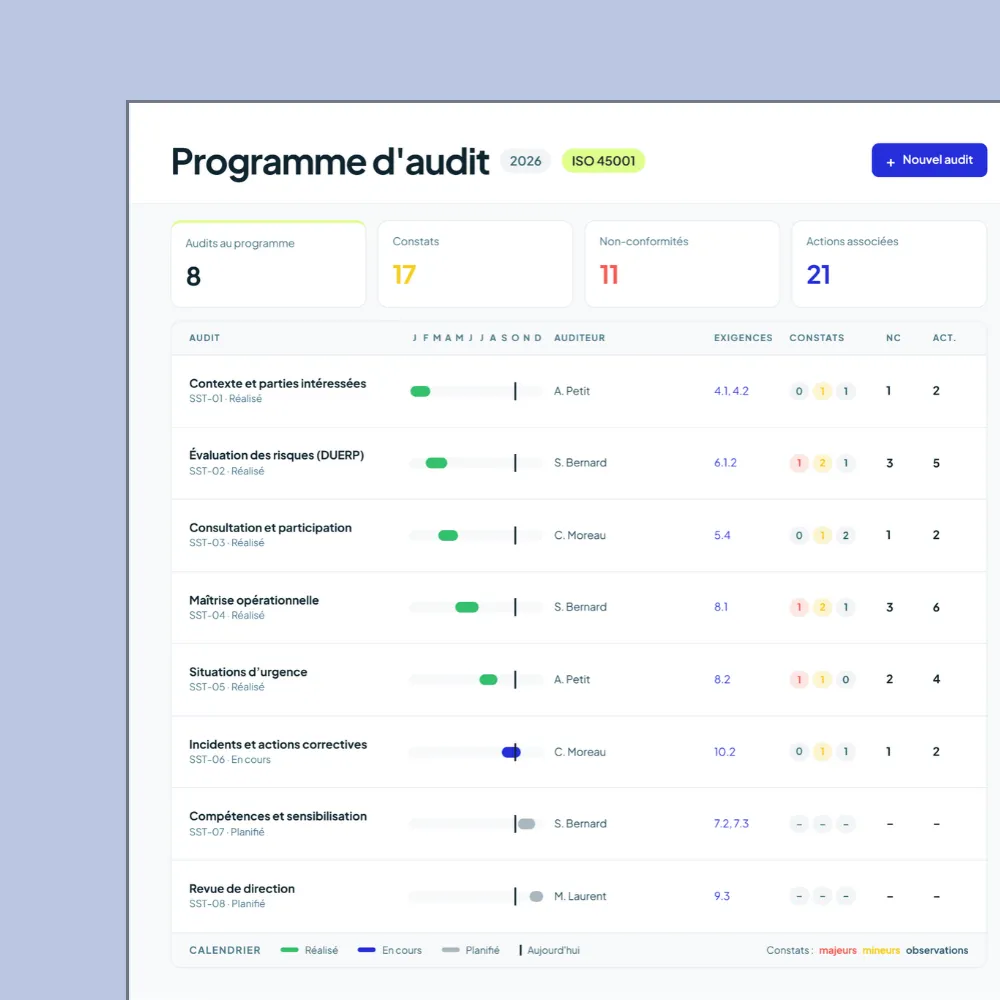Click the red major-findings badge for DUERP
Image resolution: width=1000 pixels, height=1000 pixels.
799,463
